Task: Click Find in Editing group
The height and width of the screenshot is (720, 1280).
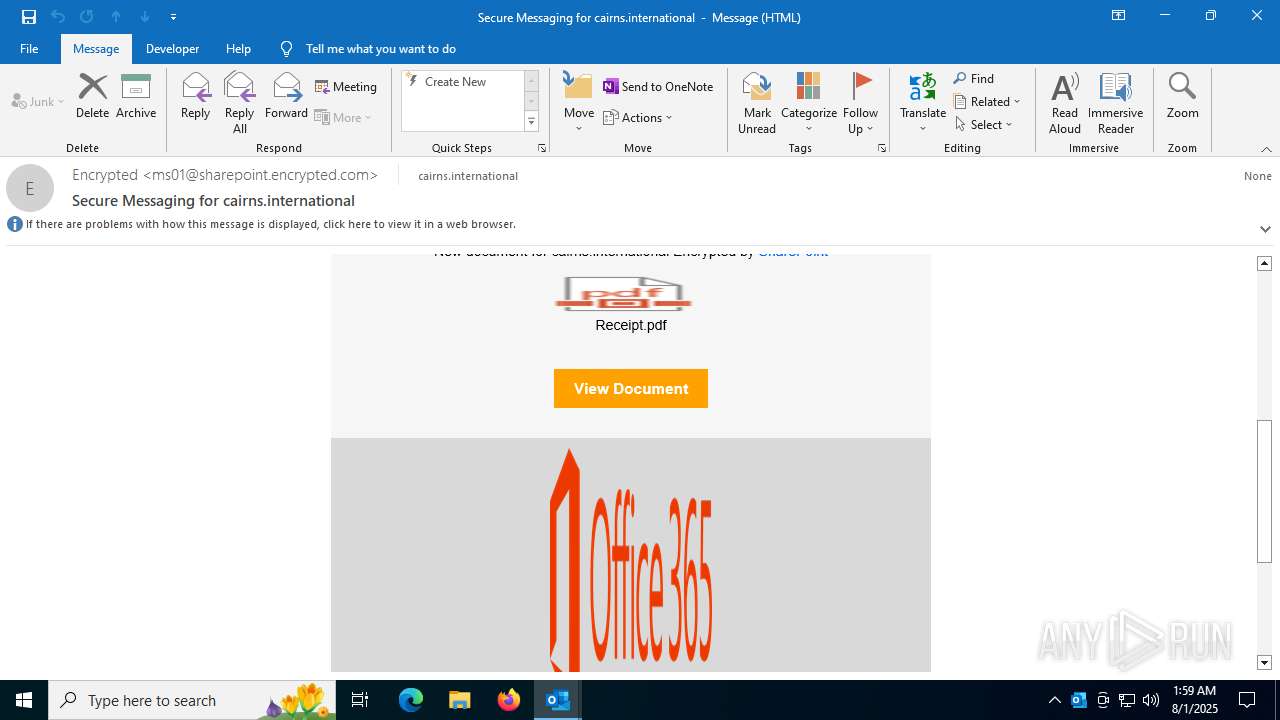Action: coord(974,79)
